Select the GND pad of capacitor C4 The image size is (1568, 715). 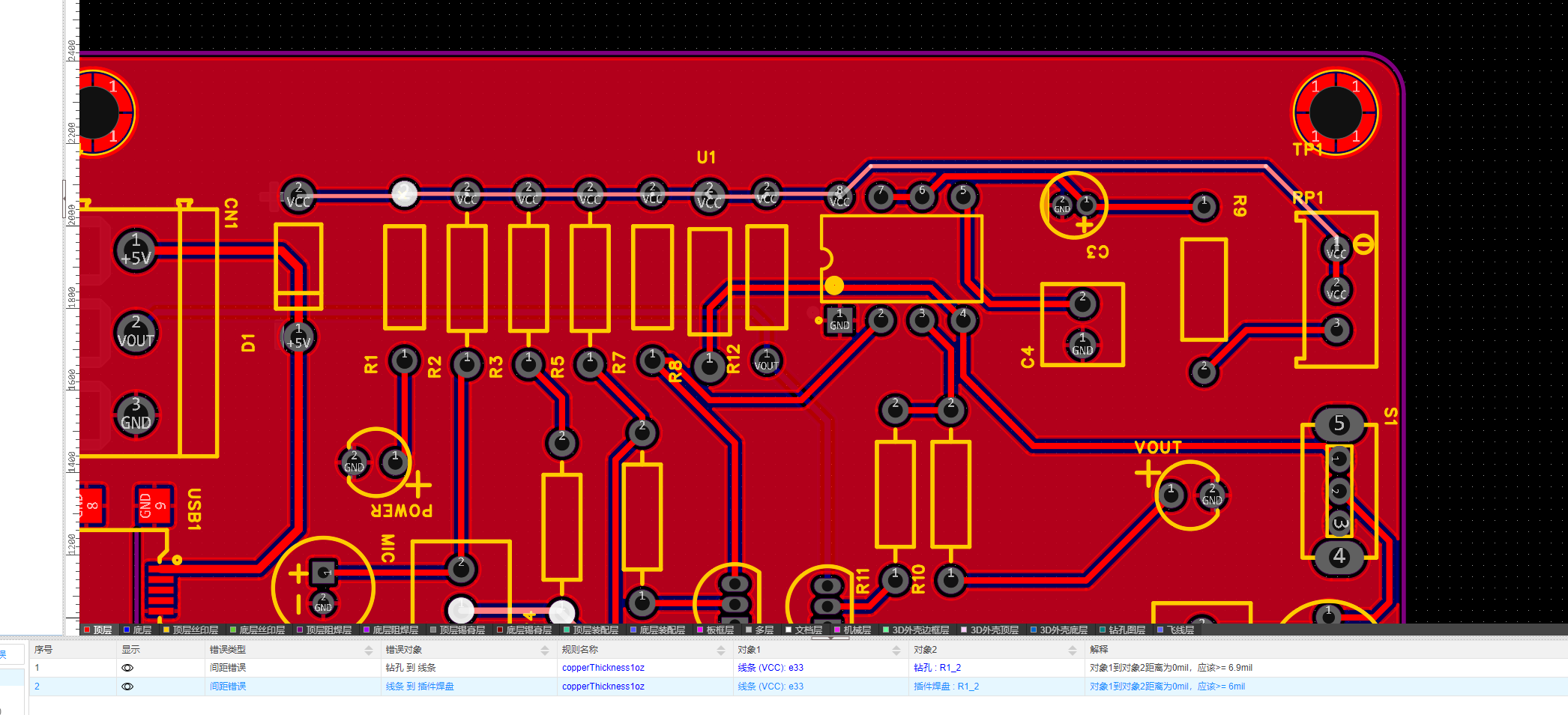point(1082,345)
